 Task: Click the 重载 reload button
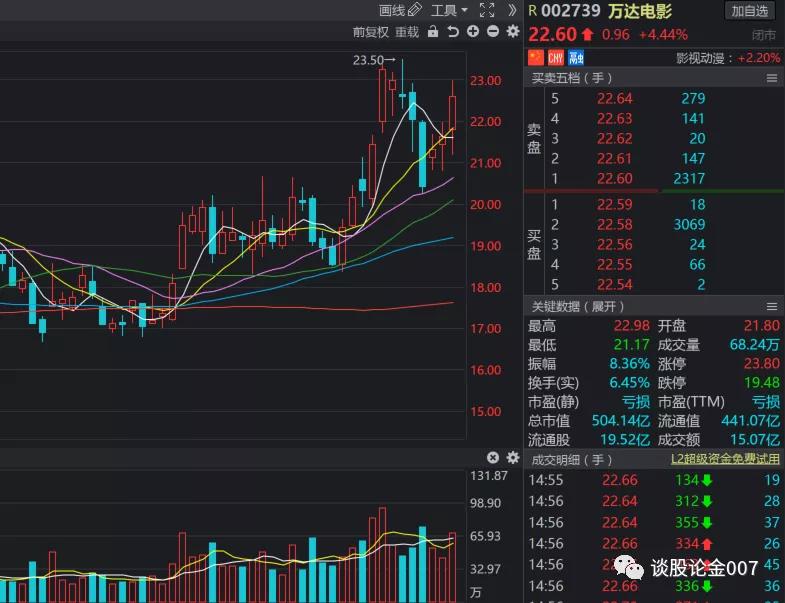pos(407,32)
